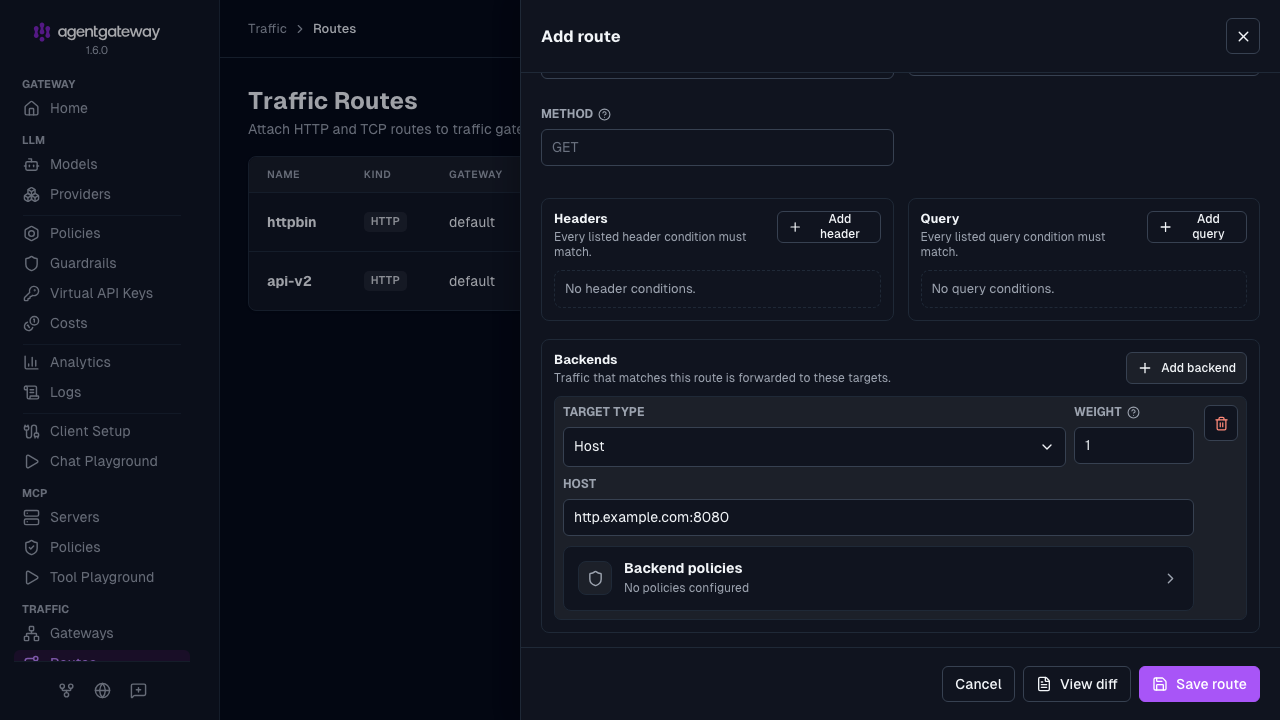Image resolution: width=1280 pixels, height=720 pixels.
Task: Click the default gateway cell in httpbin row
Action: pos(472,222)
